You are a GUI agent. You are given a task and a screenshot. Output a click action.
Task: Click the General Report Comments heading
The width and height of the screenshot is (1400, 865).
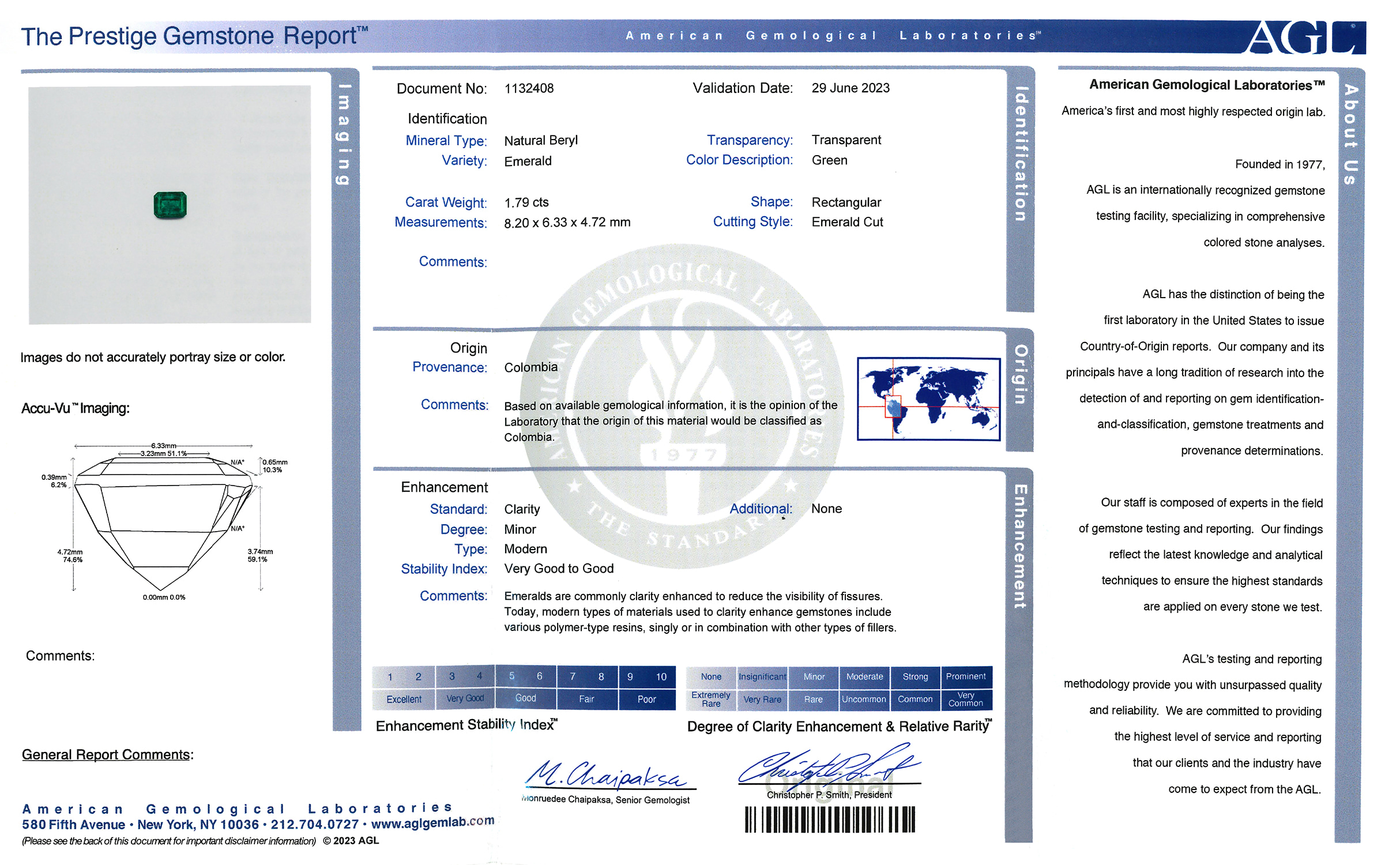(x=107, y=754)
